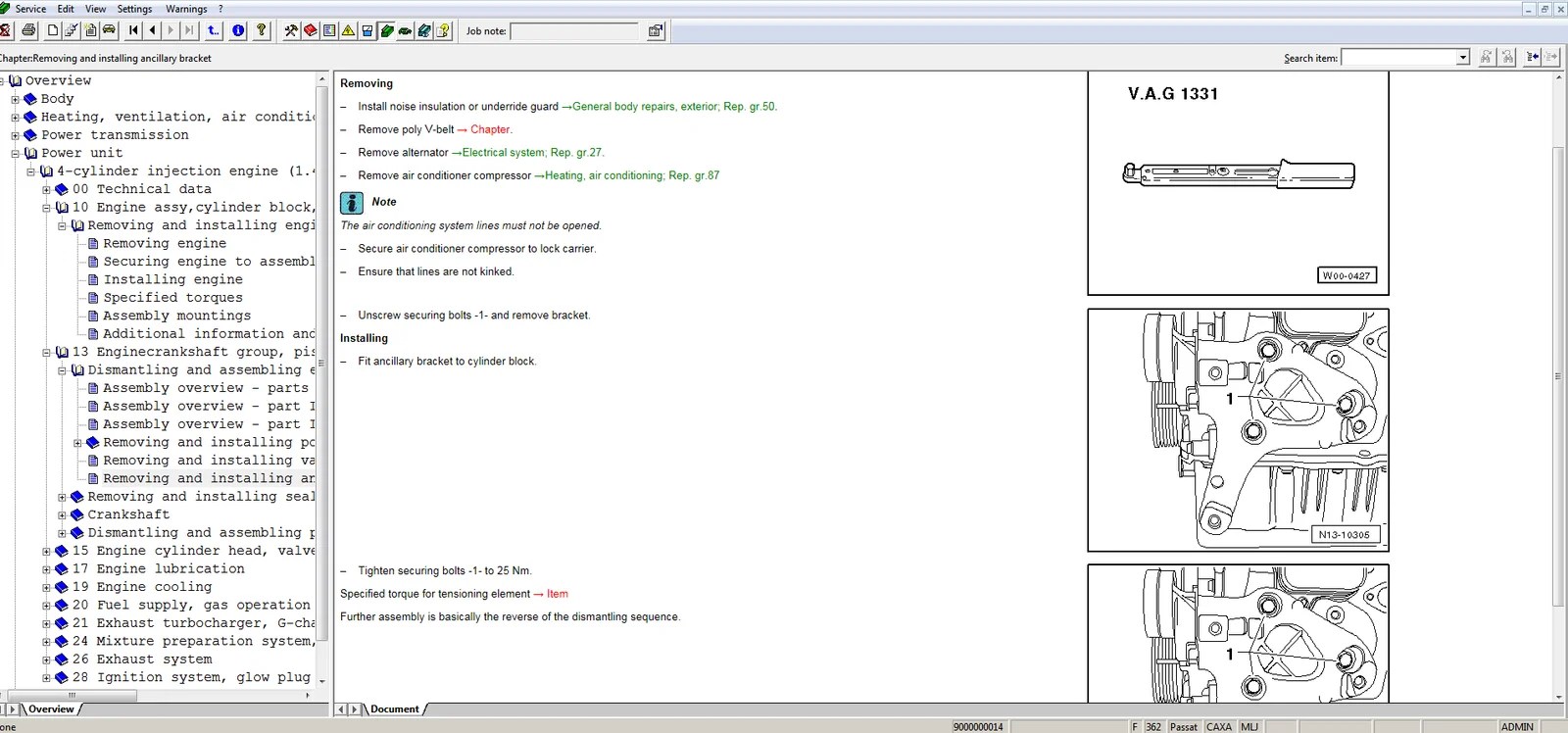The height and width of the screenshot is (733, 1568).
Task: Go to the previous page arrow
Action: (x=152, y=30)
